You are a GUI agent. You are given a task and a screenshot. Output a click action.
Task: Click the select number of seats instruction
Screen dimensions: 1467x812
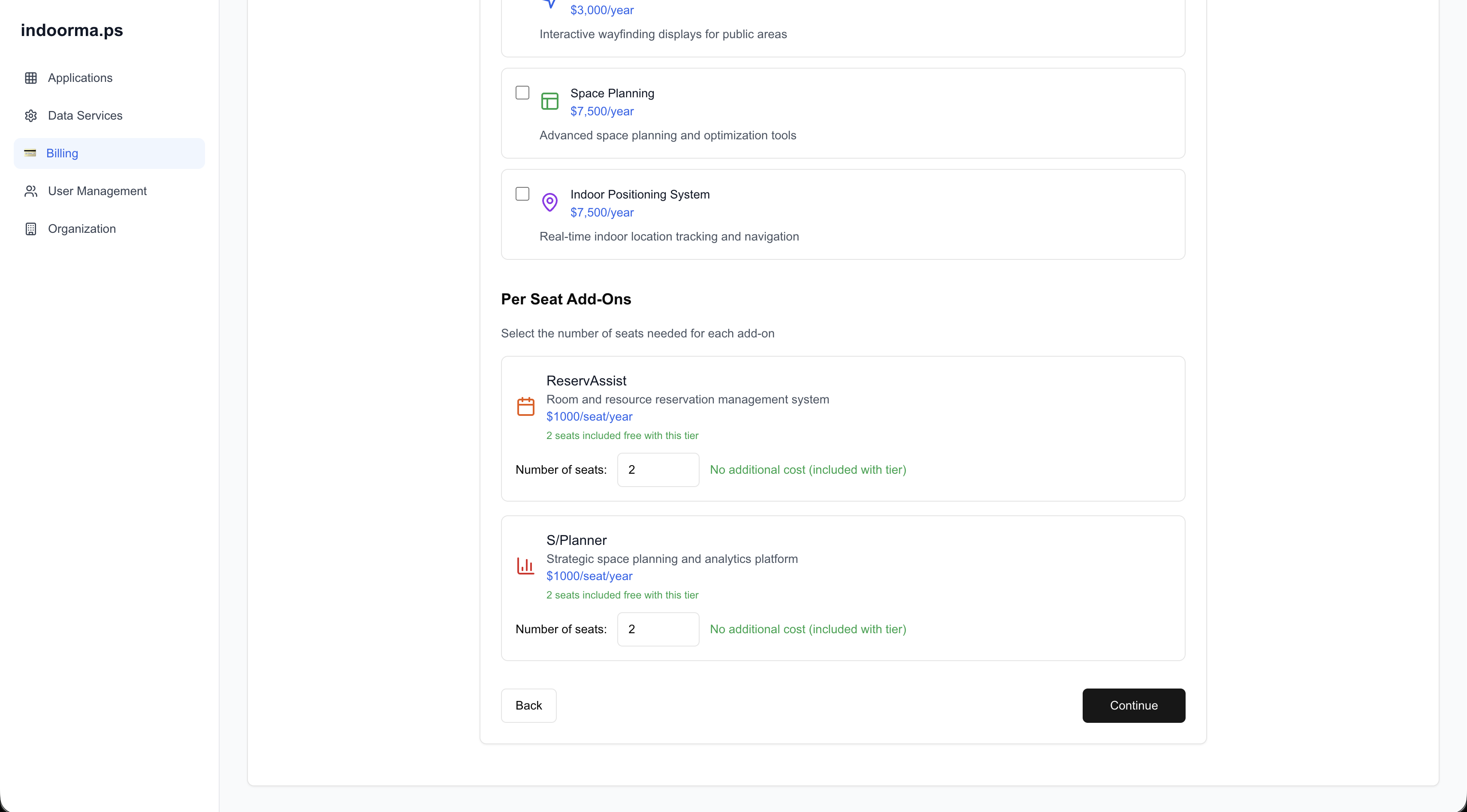(638, 334)
